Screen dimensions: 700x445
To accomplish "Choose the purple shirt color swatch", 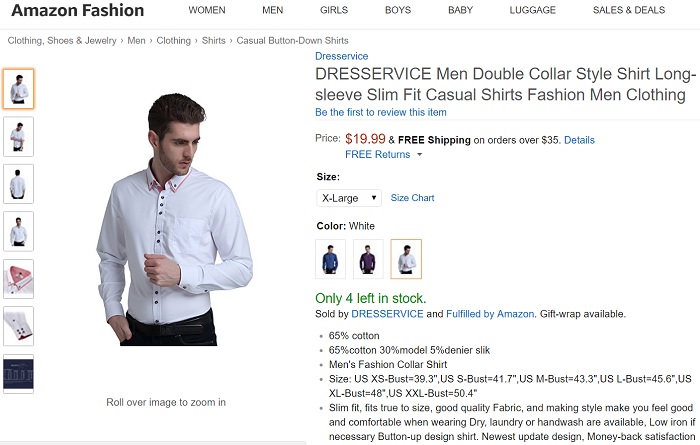I will 368,259.
